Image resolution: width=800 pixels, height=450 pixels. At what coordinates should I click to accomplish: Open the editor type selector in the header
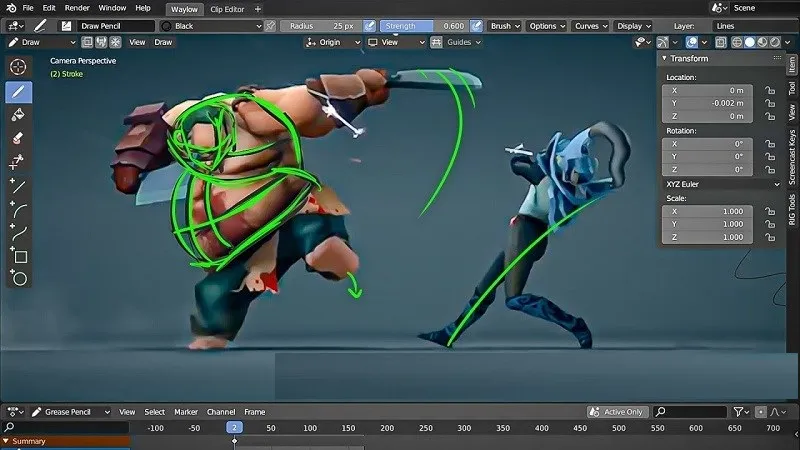click(x=15, y=26)
